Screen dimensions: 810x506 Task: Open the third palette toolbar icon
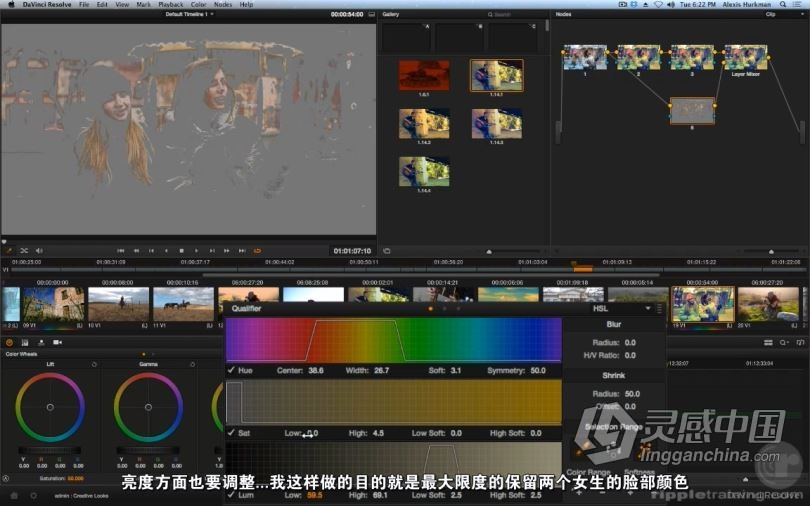click(x=41, y=342)
